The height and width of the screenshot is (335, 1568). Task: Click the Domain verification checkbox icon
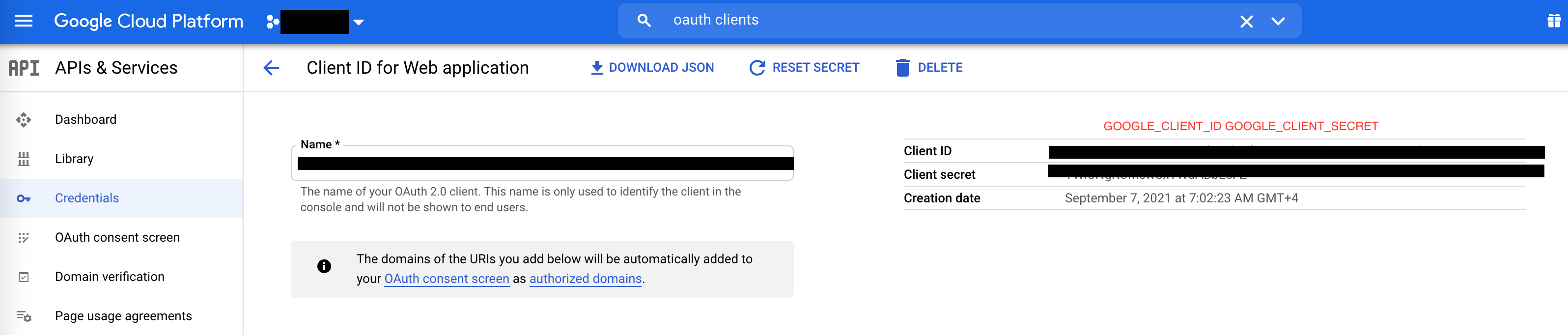[24, 277]
